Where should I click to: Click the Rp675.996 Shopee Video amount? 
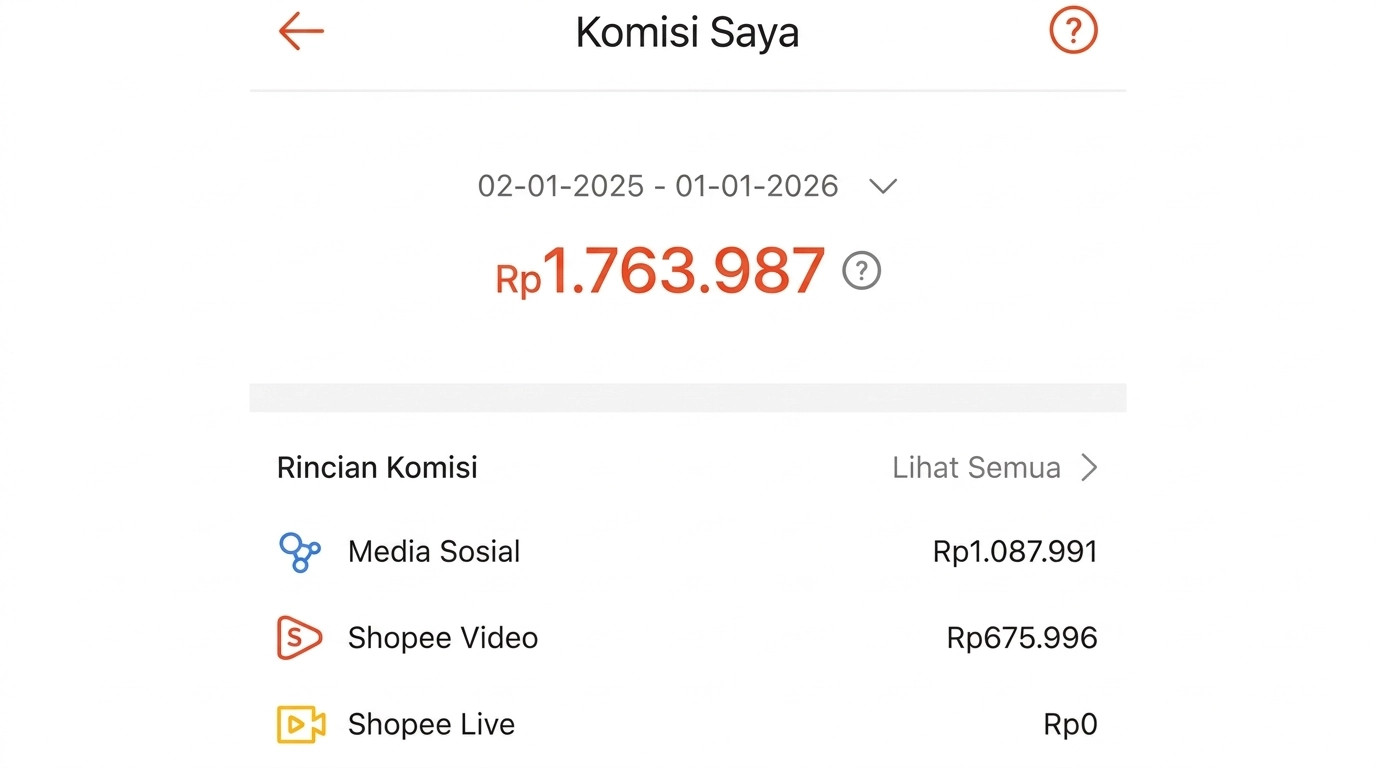point(1021,637)
